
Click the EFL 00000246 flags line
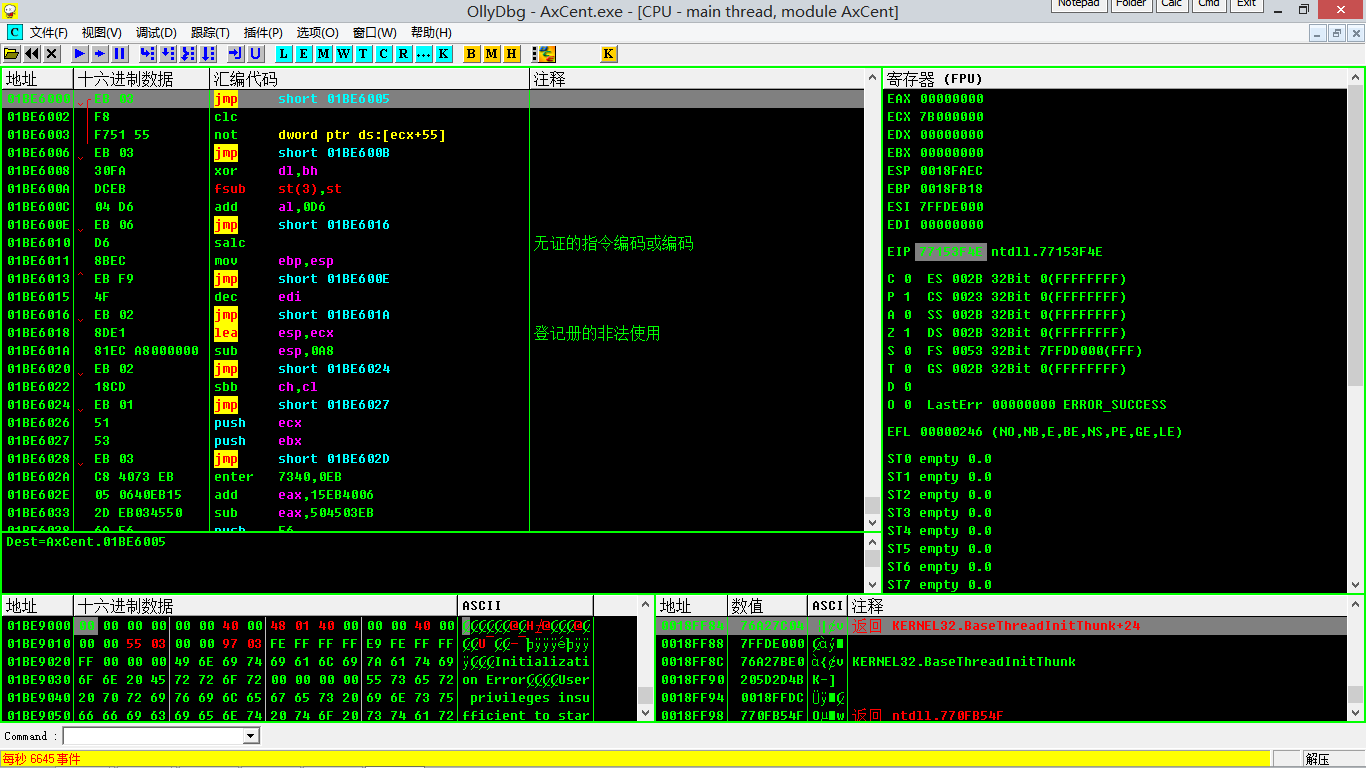click(x=1035, y=432)
